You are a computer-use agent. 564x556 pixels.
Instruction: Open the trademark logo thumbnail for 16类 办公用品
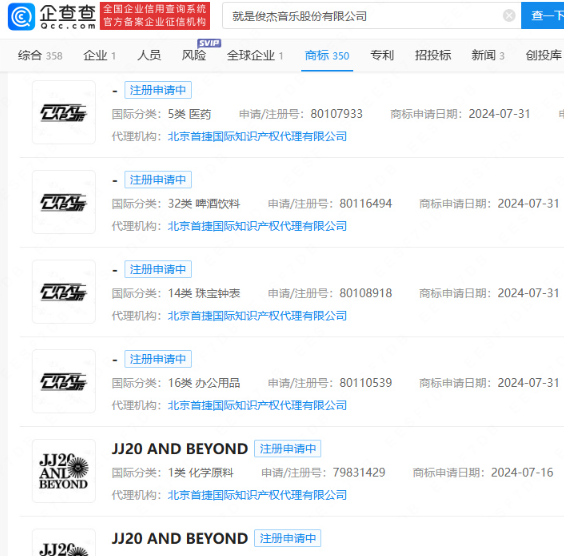(x=64, y=381)
